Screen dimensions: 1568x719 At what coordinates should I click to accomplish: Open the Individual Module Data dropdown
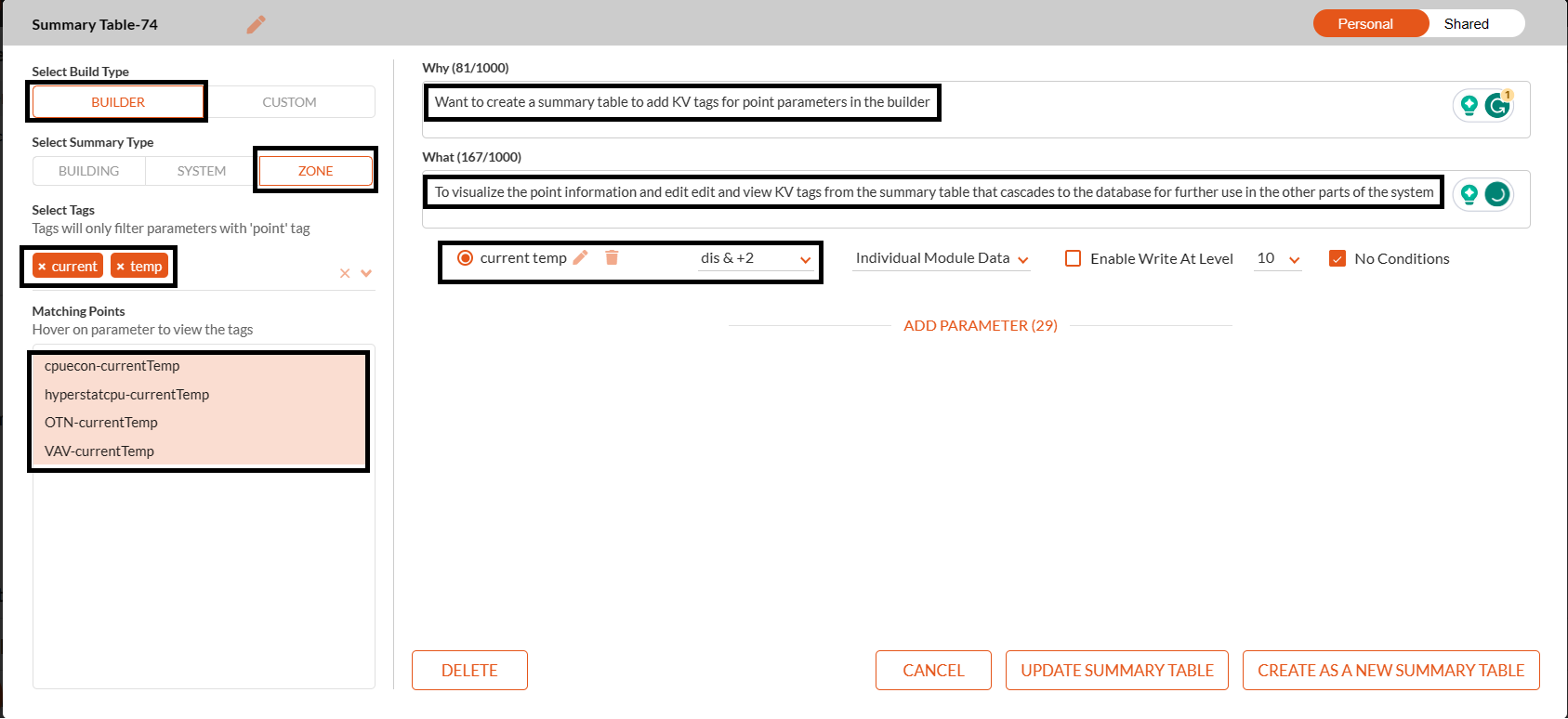[x=942, y=258]
